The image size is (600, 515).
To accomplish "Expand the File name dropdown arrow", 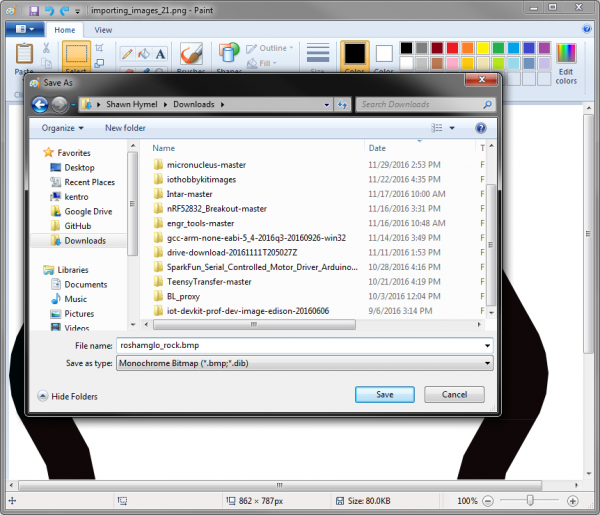I will click(487, 346).
